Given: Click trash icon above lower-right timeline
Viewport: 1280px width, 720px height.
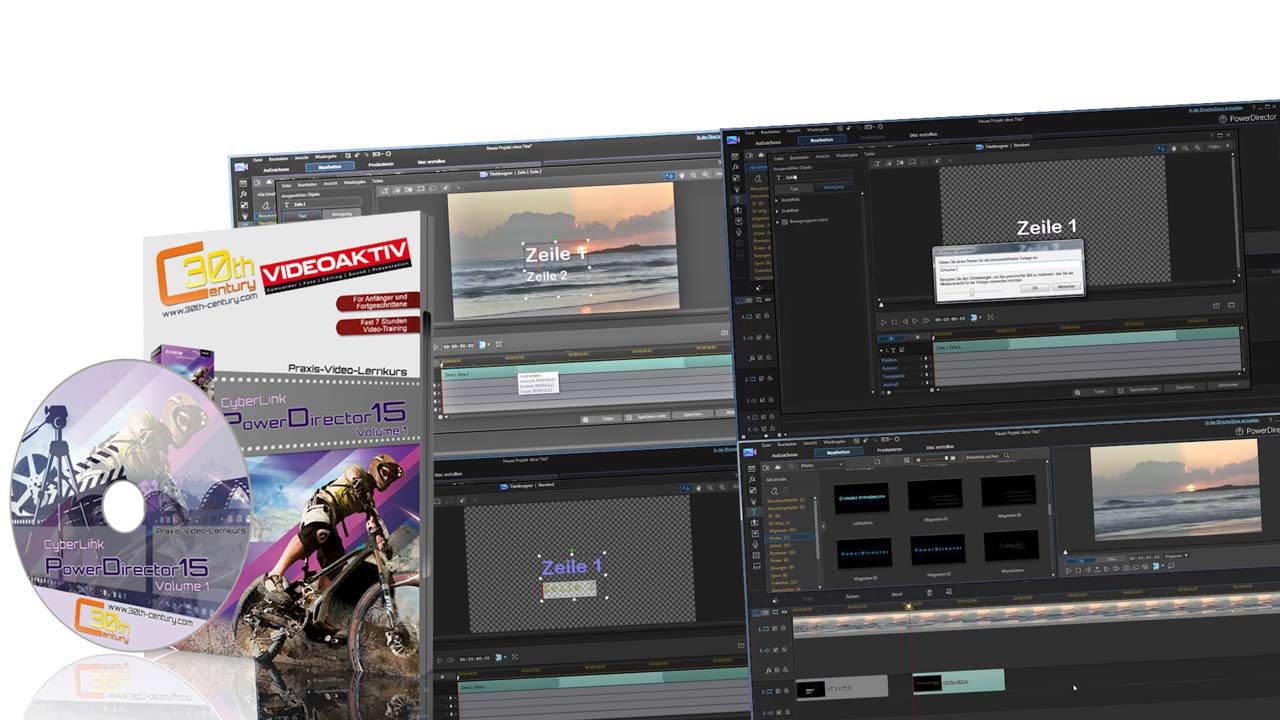Looking at the screenshot, I should pos(929,593).
